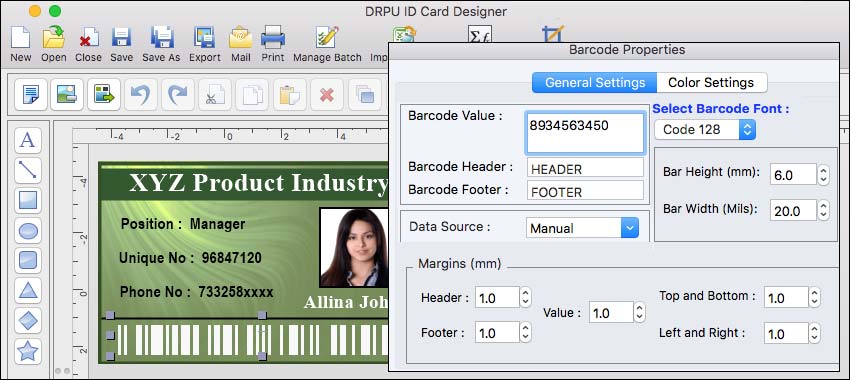Paste using the clipboard icon
Screen dimensions: 850x380
289,95
